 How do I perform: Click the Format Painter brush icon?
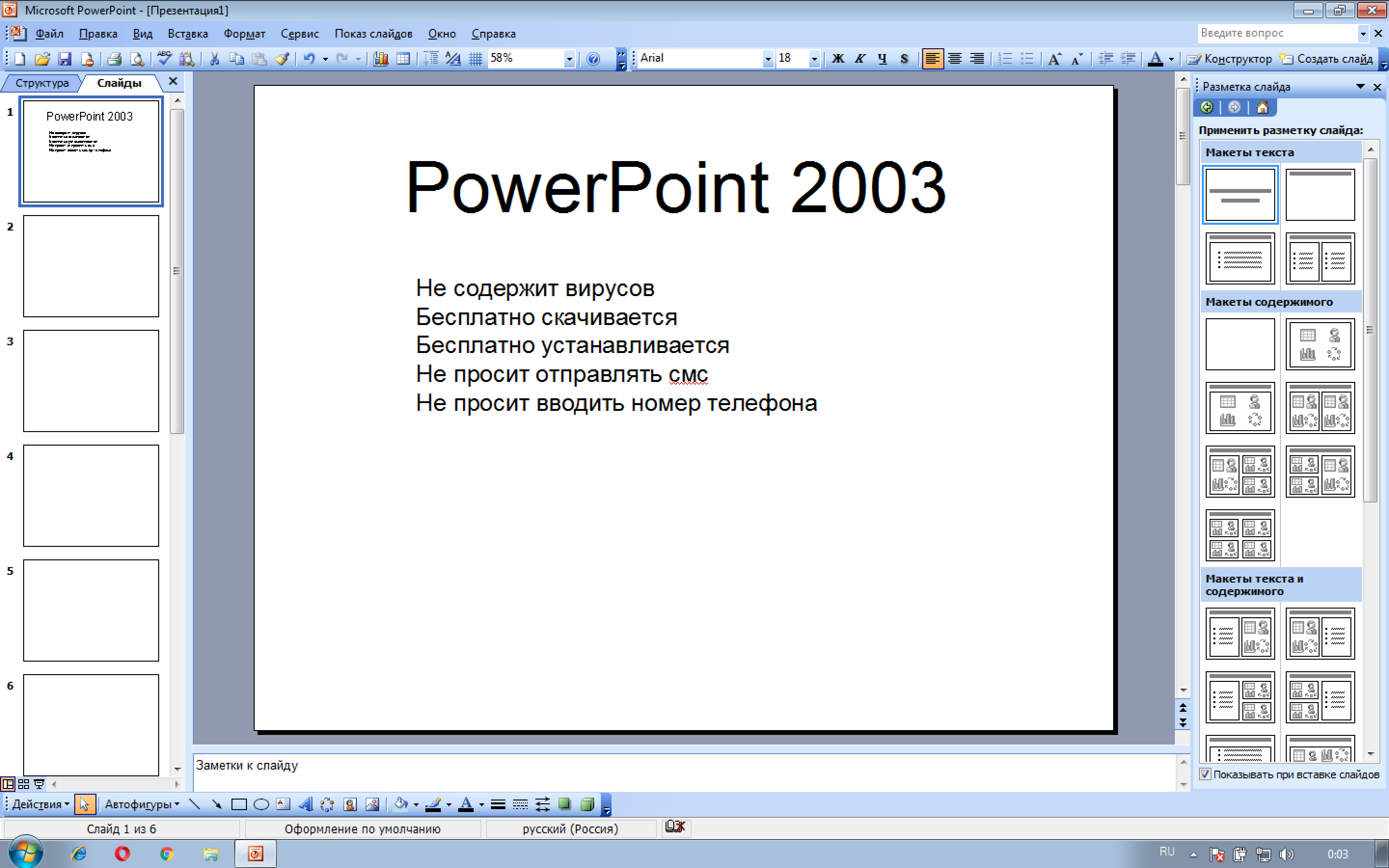(282, 58)
